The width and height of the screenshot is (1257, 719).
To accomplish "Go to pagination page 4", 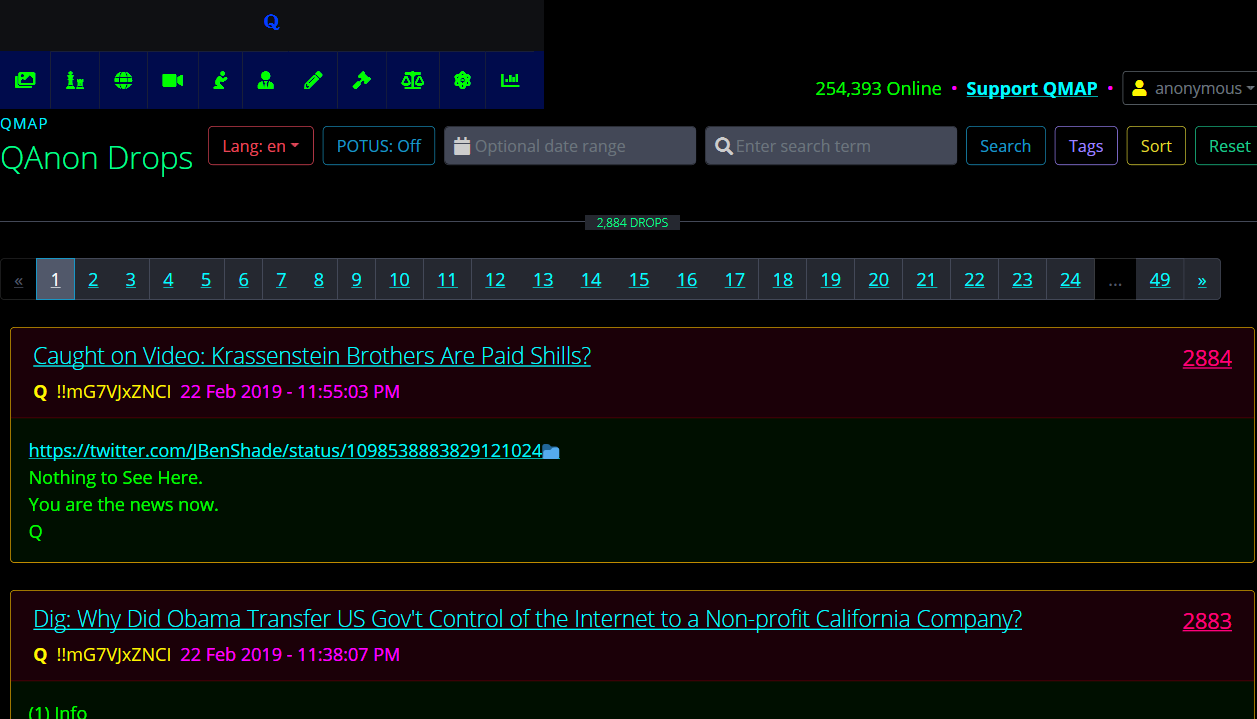I will (x=168, y=279).
